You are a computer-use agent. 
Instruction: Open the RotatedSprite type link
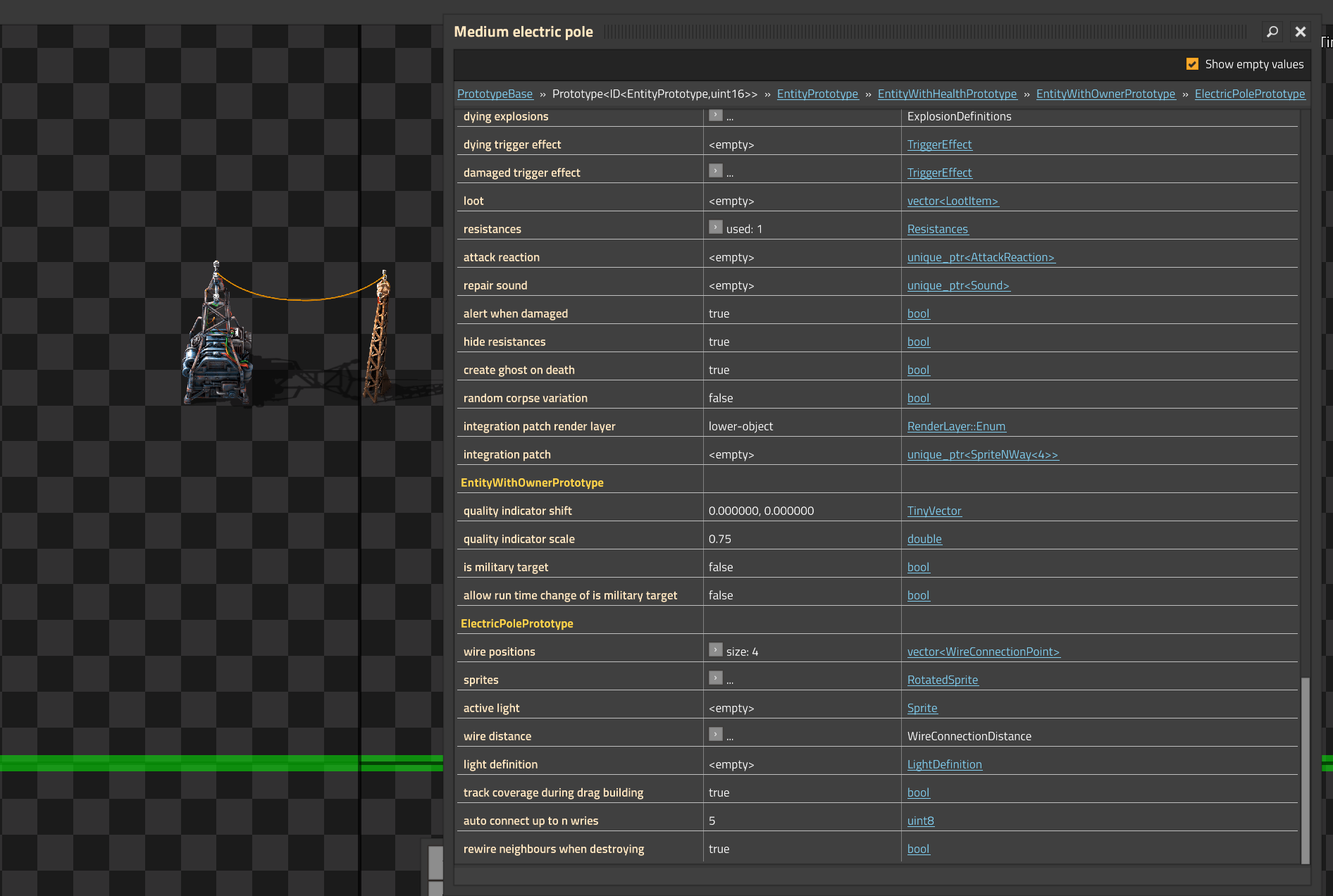[943, 680]
